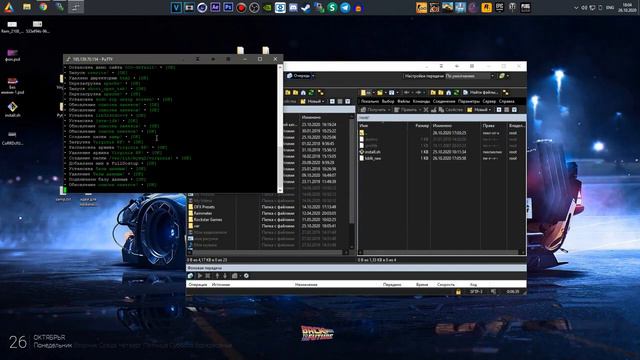The width and height of the screenshot is (640, 360).
Task: Open the Файлы menu
Action: click(x=403, y=101)
